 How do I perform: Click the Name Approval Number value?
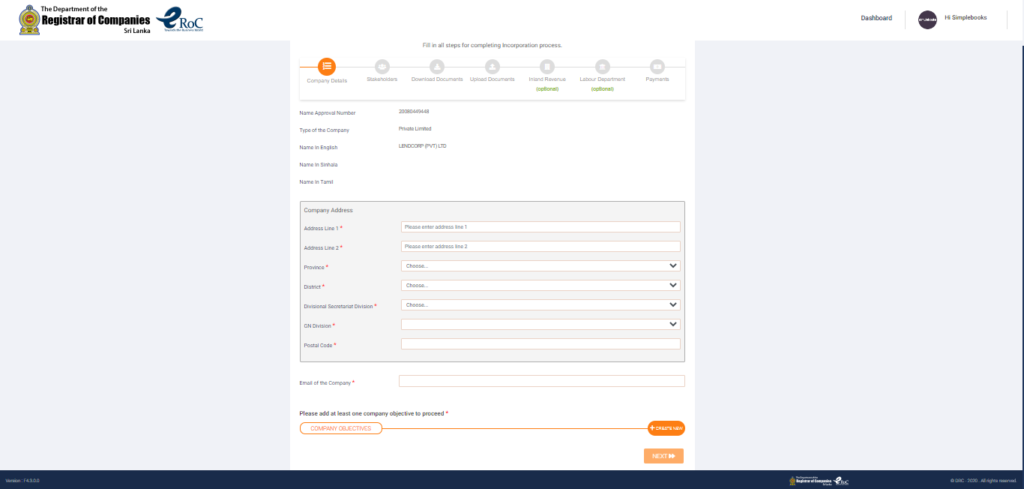pyautogui.click(x=413, y=112)
